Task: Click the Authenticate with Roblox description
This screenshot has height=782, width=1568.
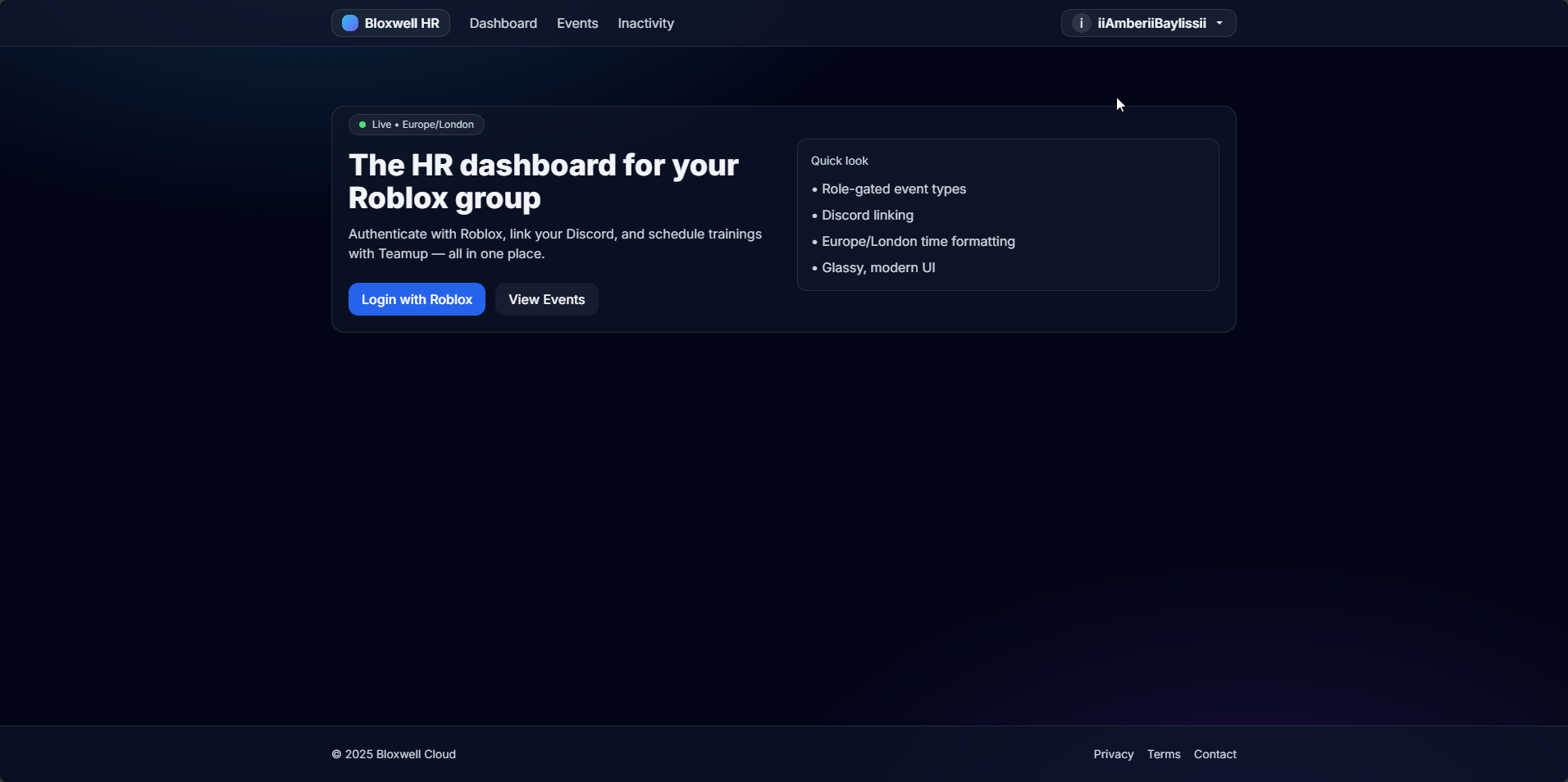Action: pyautogui.click(x=555, y=243)
